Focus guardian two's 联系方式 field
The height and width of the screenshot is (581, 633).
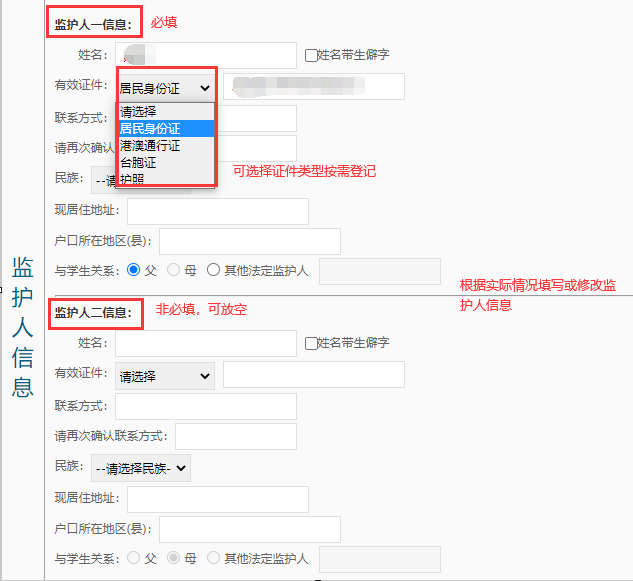coord(206,406)
